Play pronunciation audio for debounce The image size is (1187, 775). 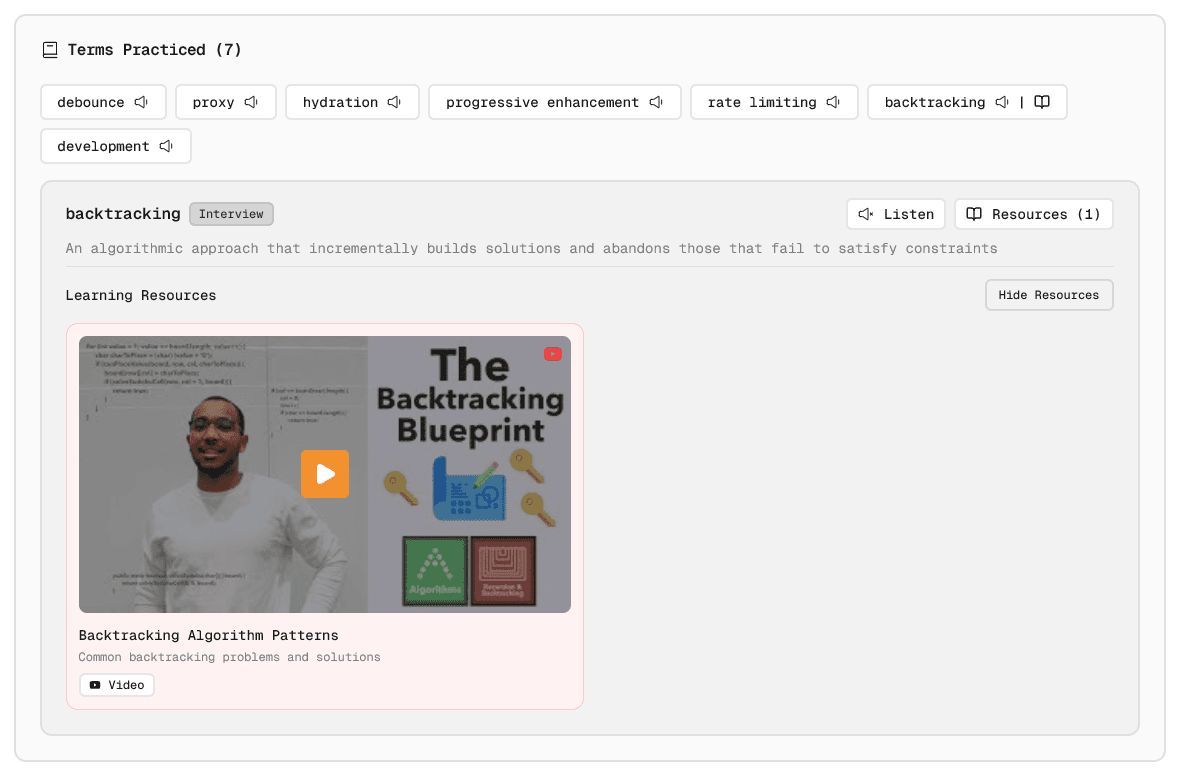[x=142, y=102]
